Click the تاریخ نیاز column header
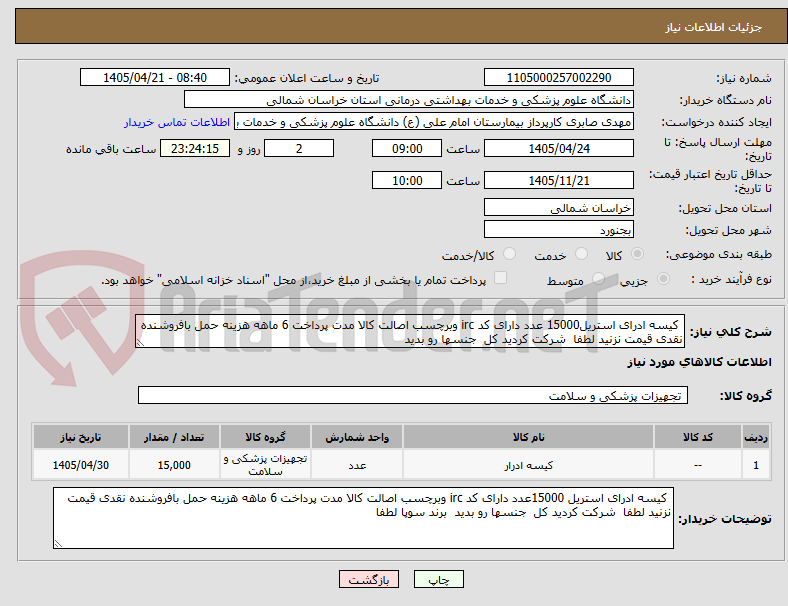Image resolution: width=788 pixels, height=606 pixels. (x=80, y=437)
